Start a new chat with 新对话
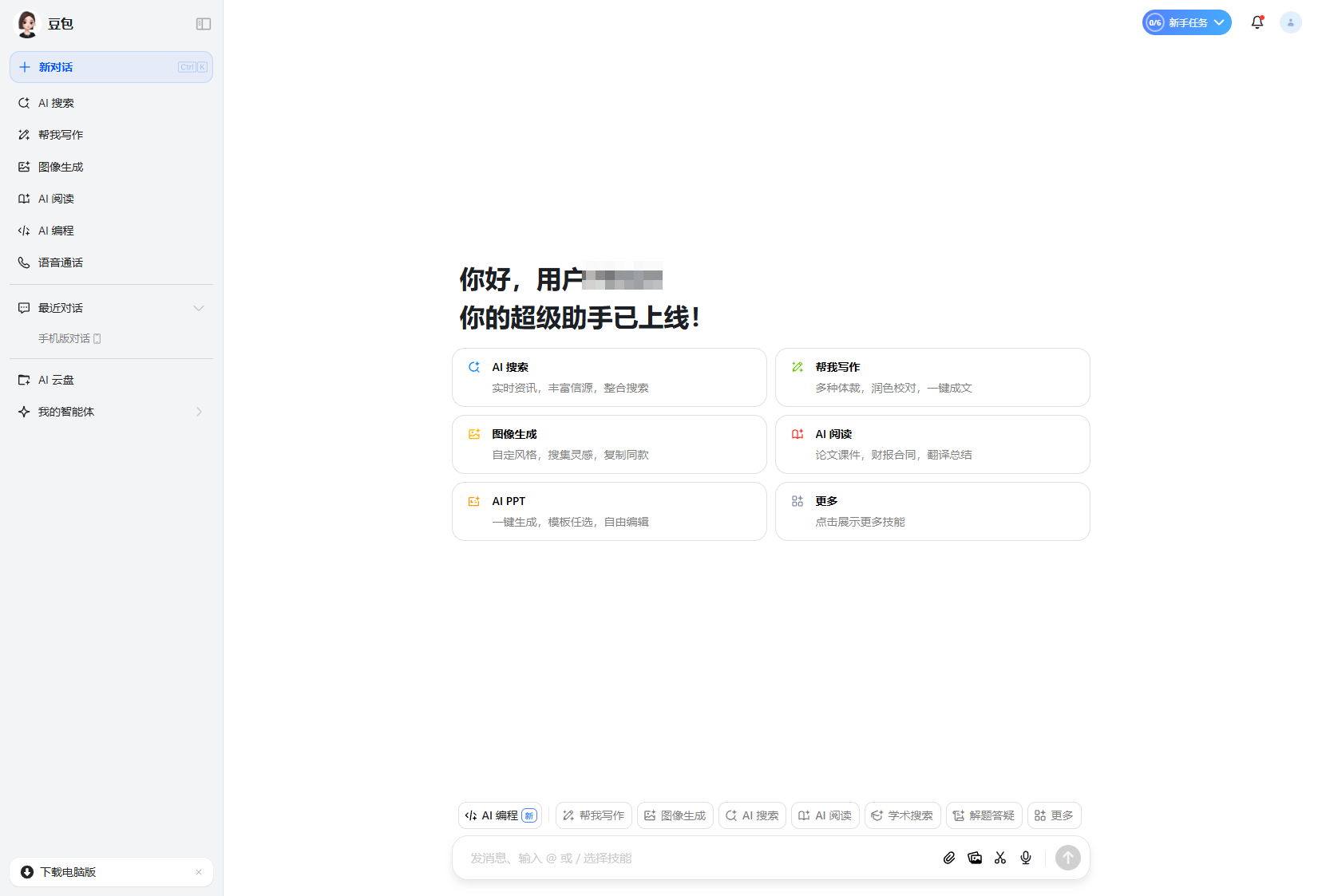The width and height of the screenshot is (1318, 896). [x=111, y=67]
